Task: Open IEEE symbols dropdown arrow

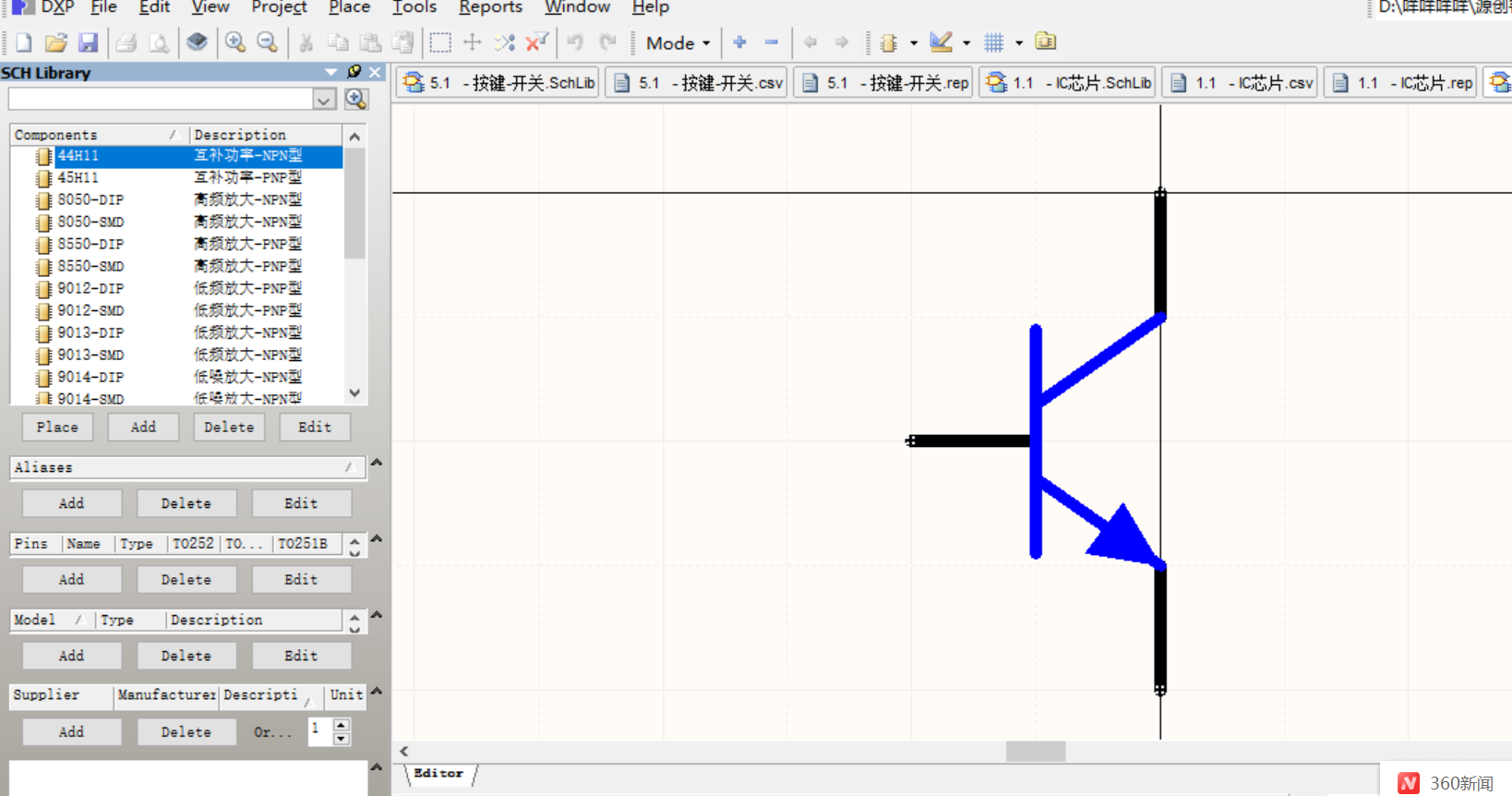Action: coord(914,43)
